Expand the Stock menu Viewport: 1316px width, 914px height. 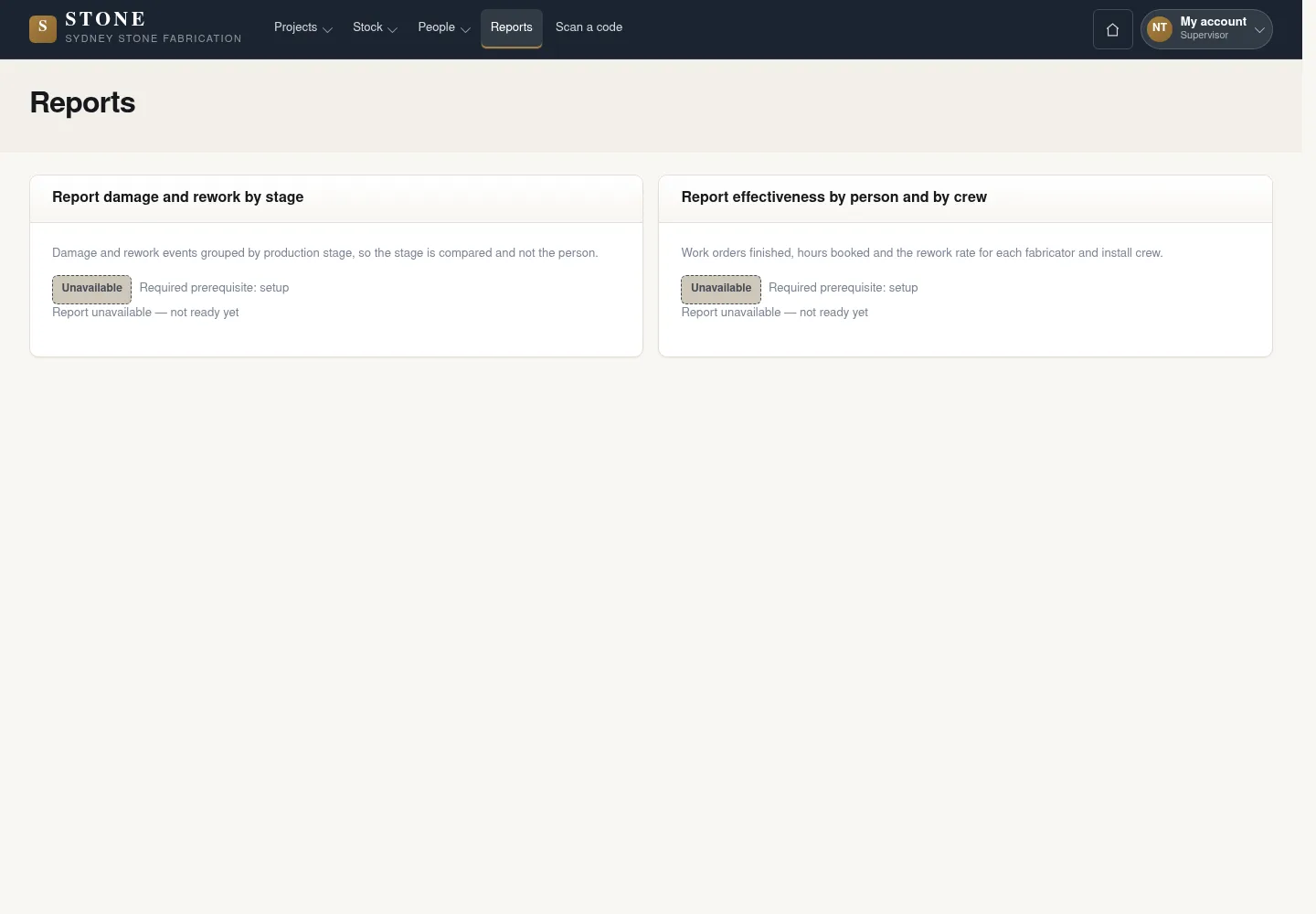coord(375,27)
